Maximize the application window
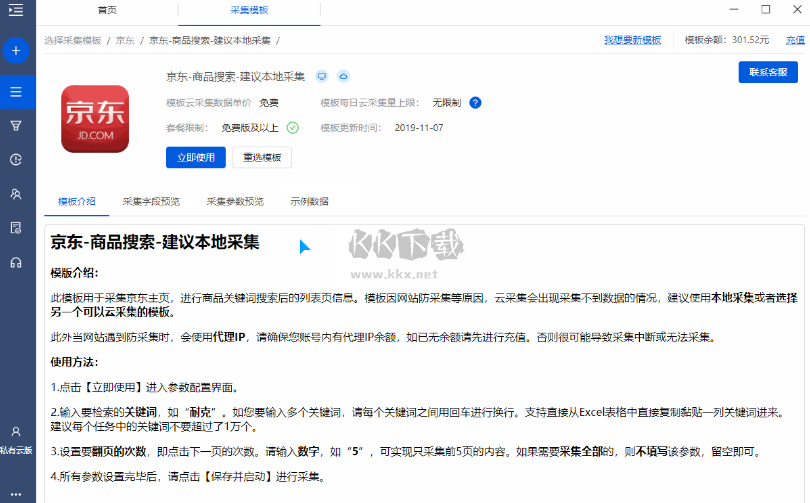 pyautogui.click(x=766, y=9)
